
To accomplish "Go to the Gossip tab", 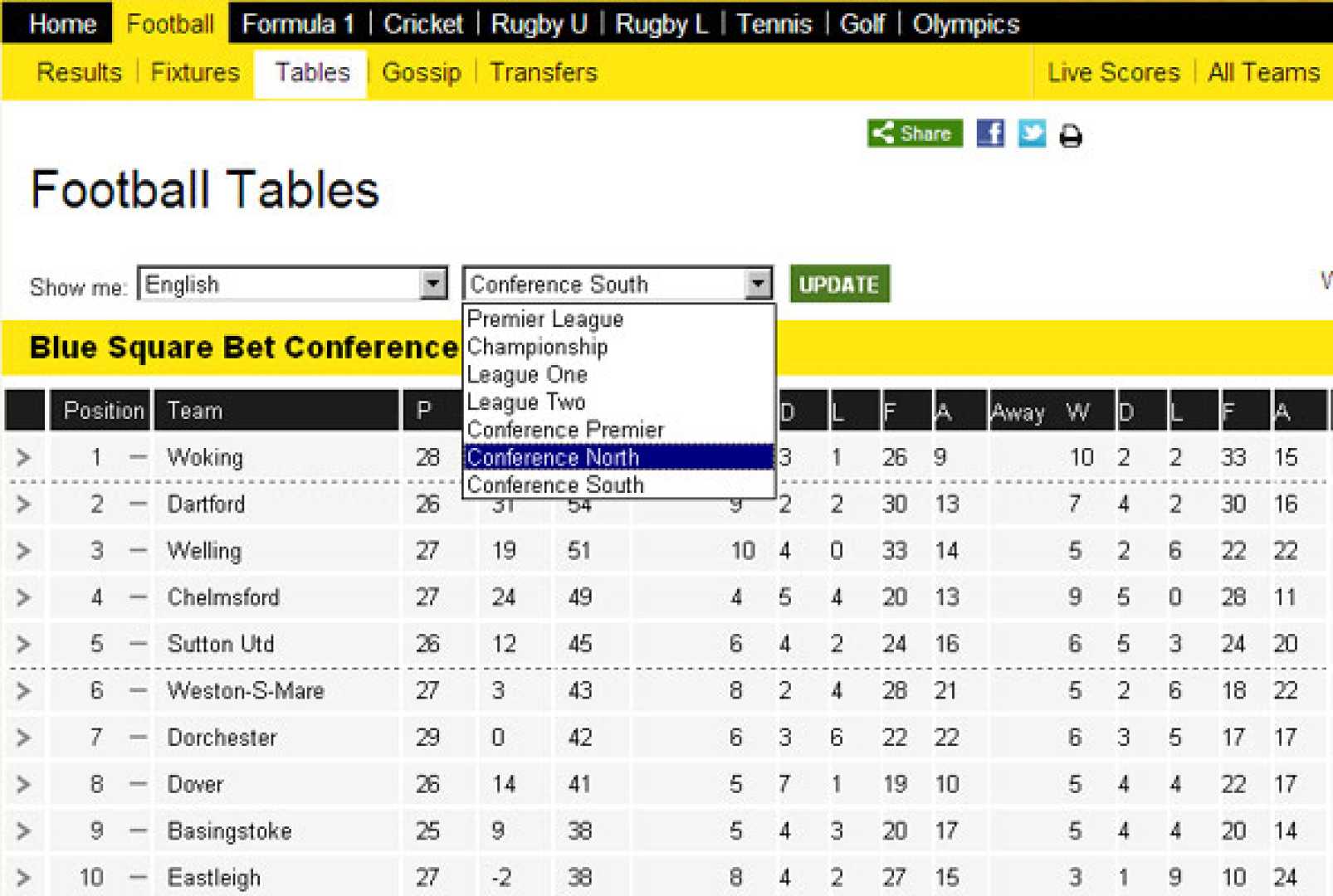I will 421,73.
